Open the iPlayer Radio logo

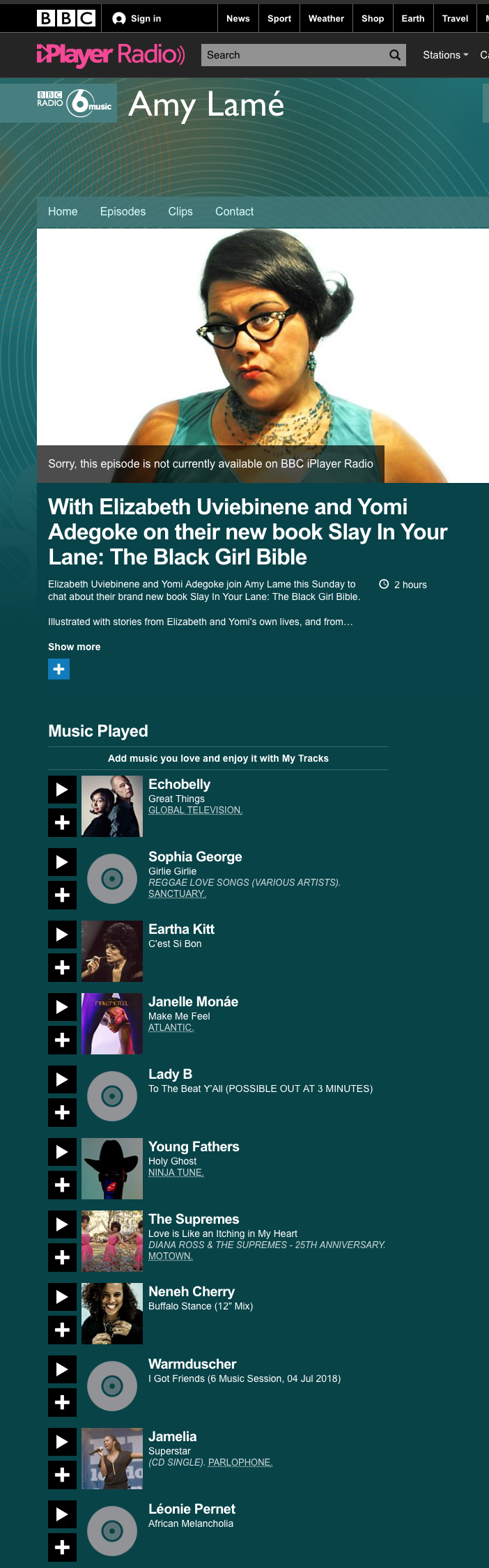[x=111, y=54]
